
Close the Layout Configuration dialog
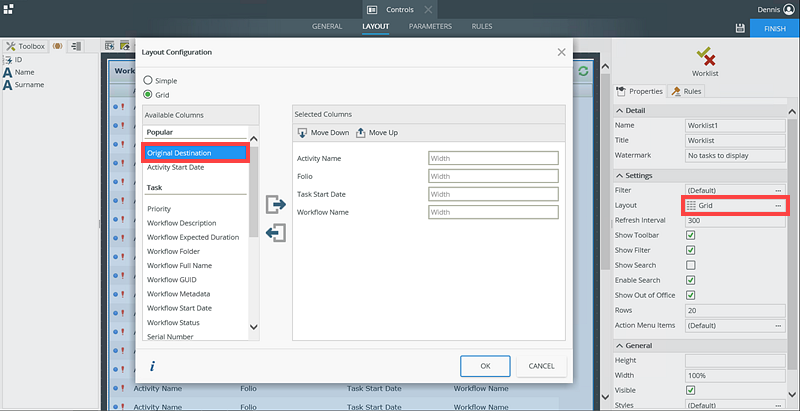[561, 52]
